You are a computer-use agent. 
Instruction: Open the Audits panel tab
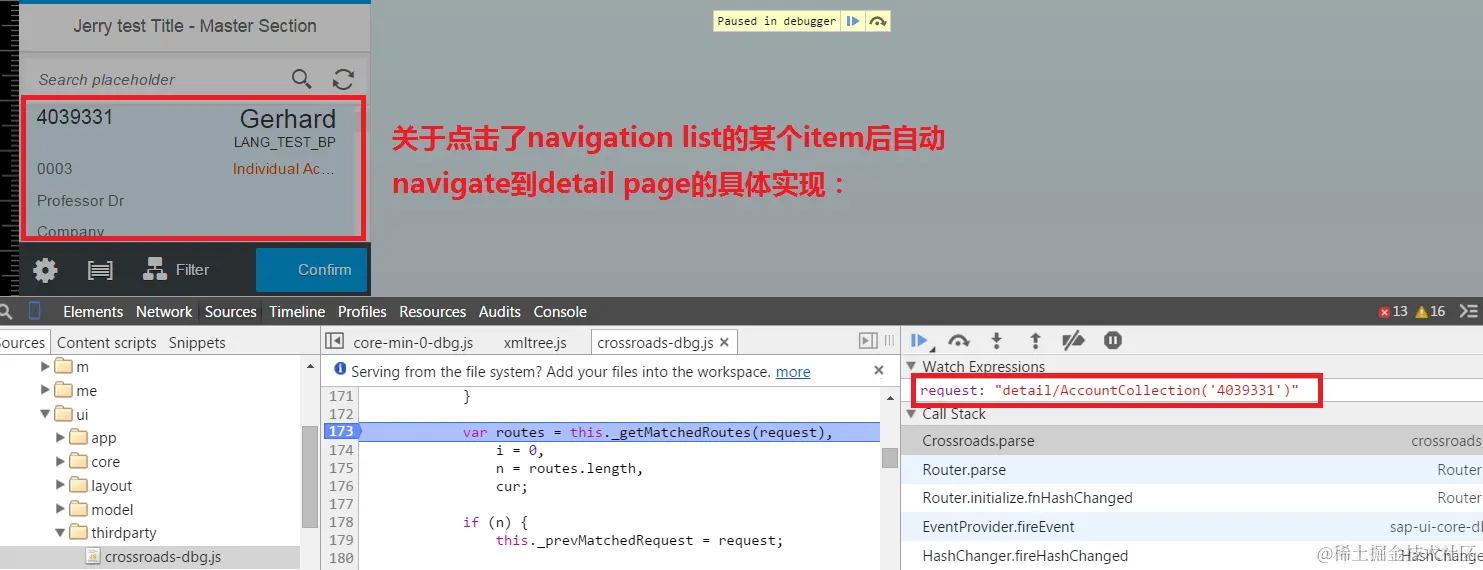coord(500,312)
